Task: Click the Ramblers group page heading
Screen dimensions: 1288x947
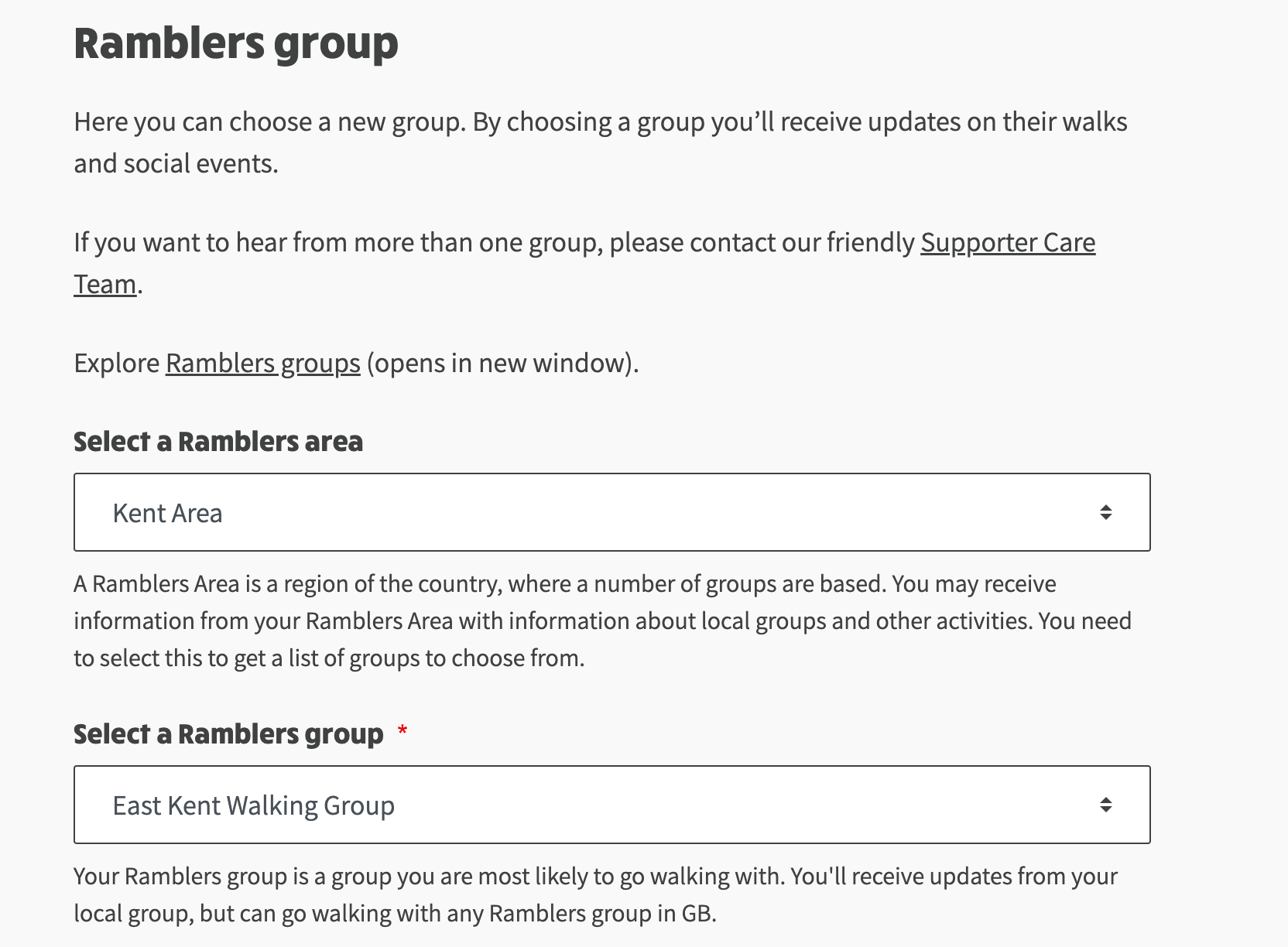Action: click(x=236, y=43)
